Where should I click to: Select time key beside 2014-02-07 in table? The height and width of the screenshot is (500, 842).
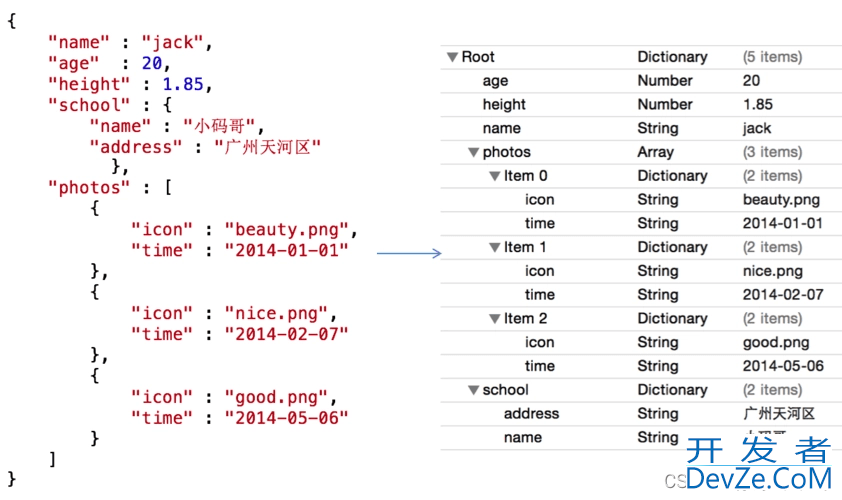click(540, 295)
